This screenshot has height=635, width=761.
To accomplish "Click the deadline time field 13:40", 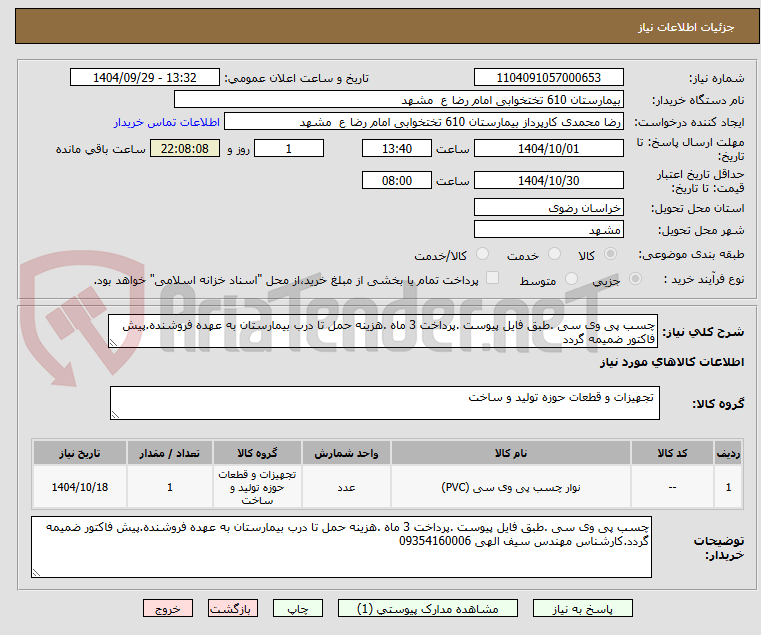I will click(x=397, y=149).
